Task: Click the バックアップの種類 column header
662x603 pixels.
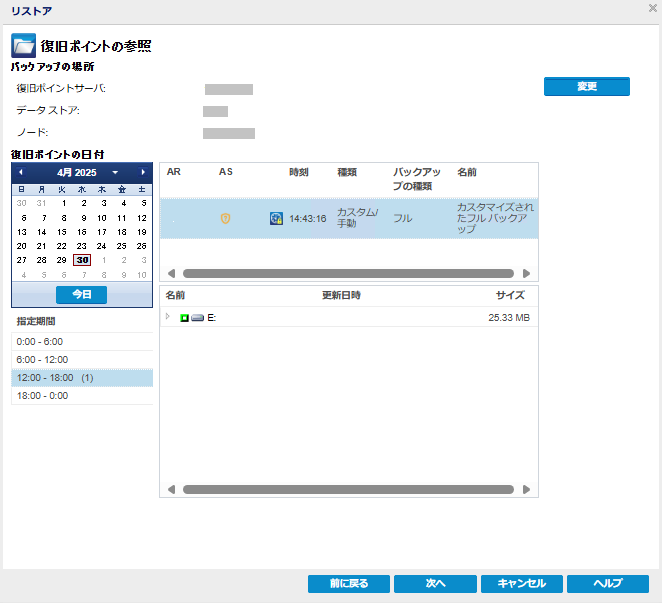Action: 416,179
